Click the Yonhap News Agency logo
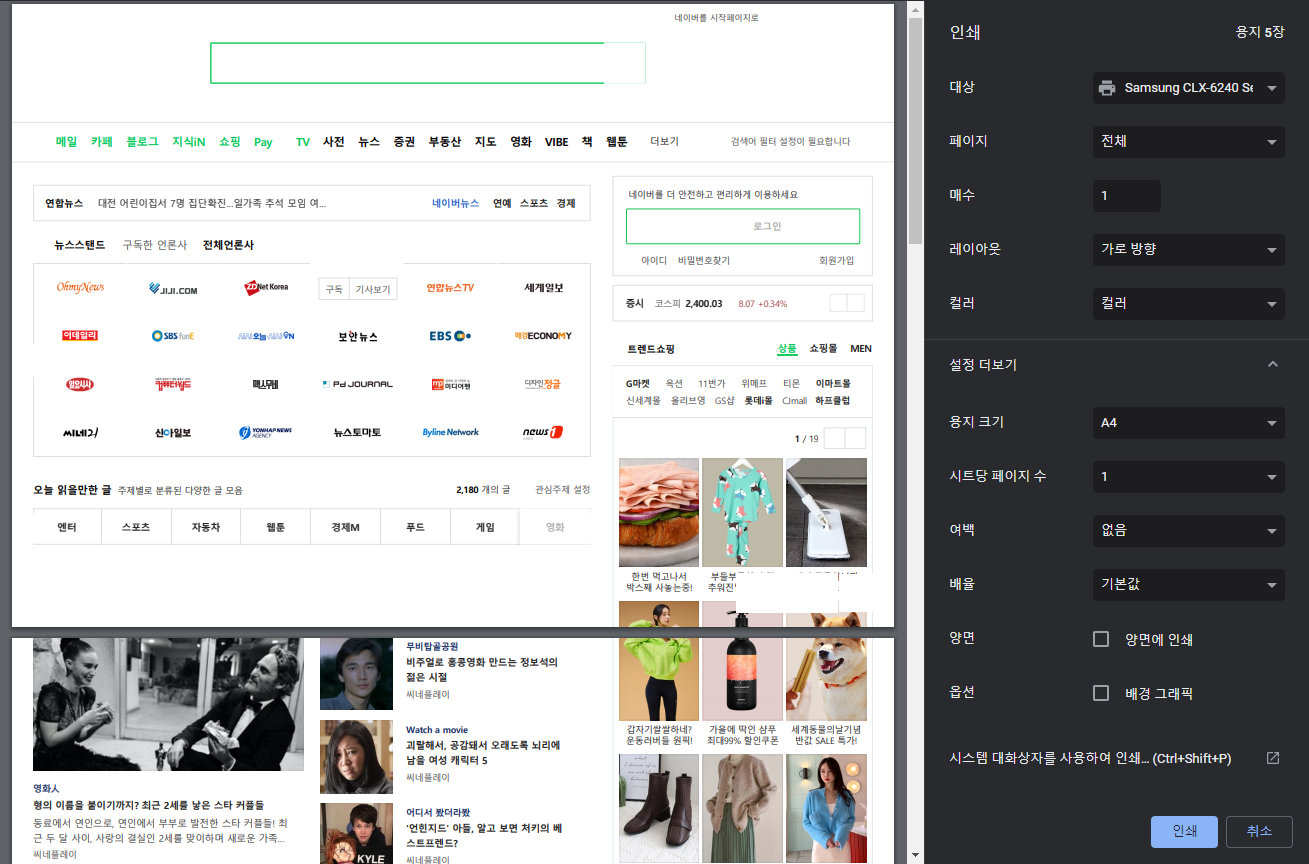 click(266, 432)
